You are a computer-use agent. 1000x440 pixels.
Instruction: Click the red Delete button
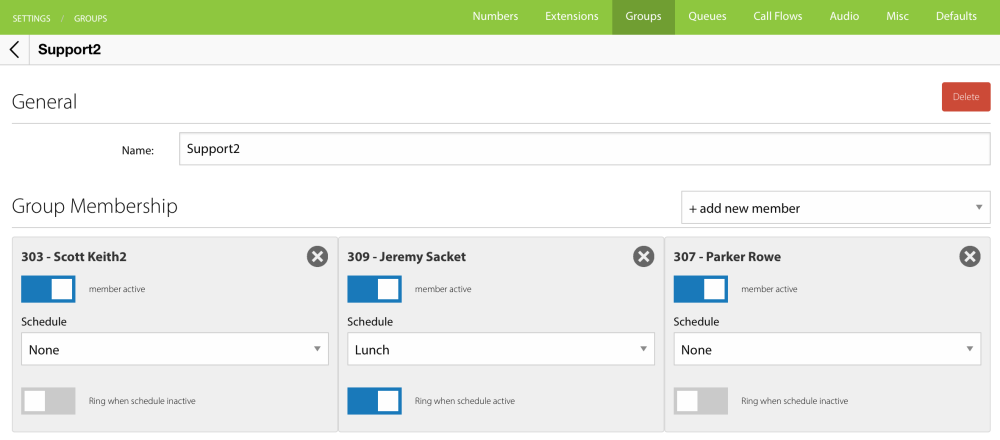pyautogui.click(x=965, y=97)
